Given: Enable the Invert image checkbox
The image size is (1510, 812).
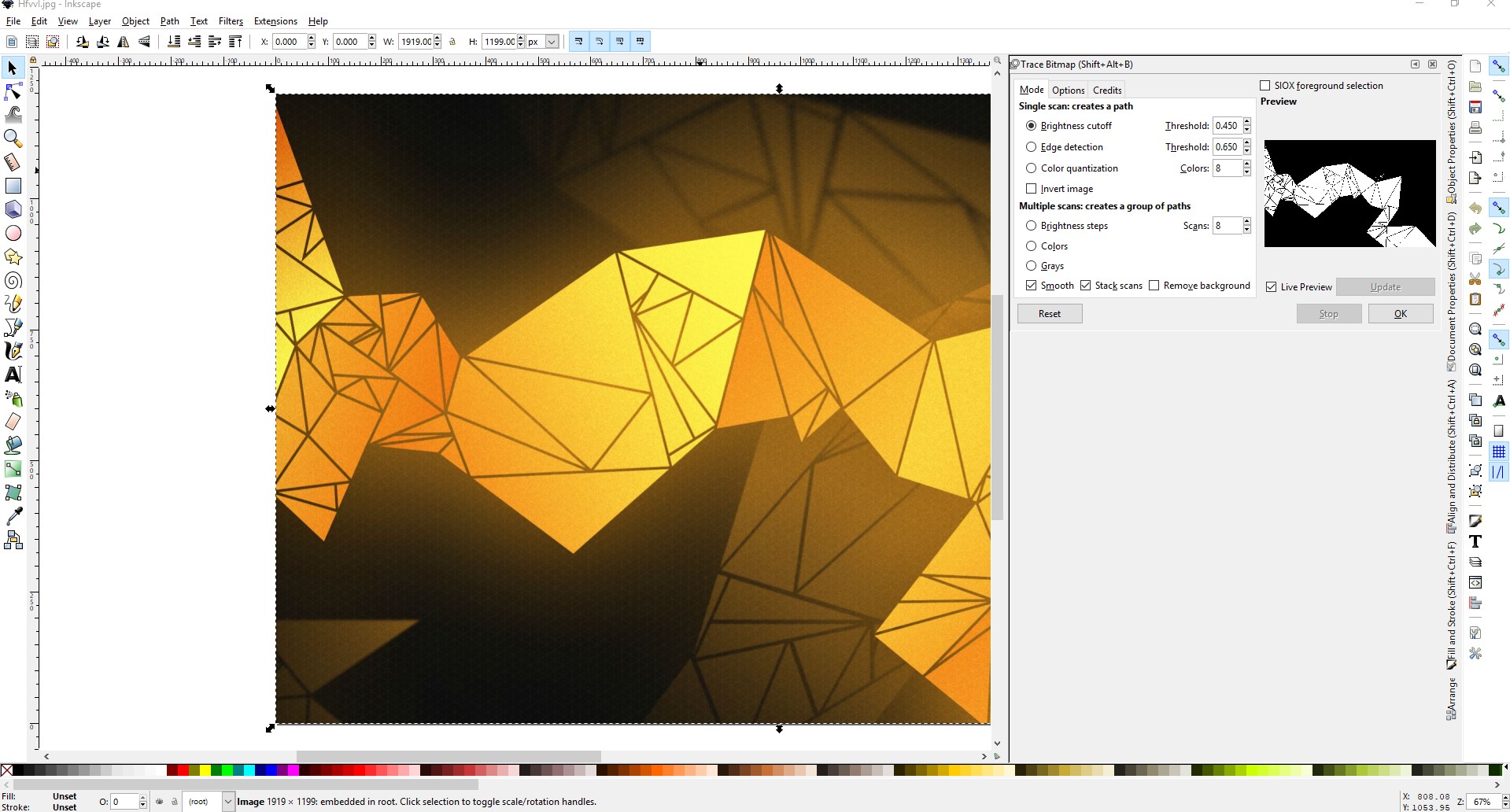Looking at the screenshot, I should 1031,189.
